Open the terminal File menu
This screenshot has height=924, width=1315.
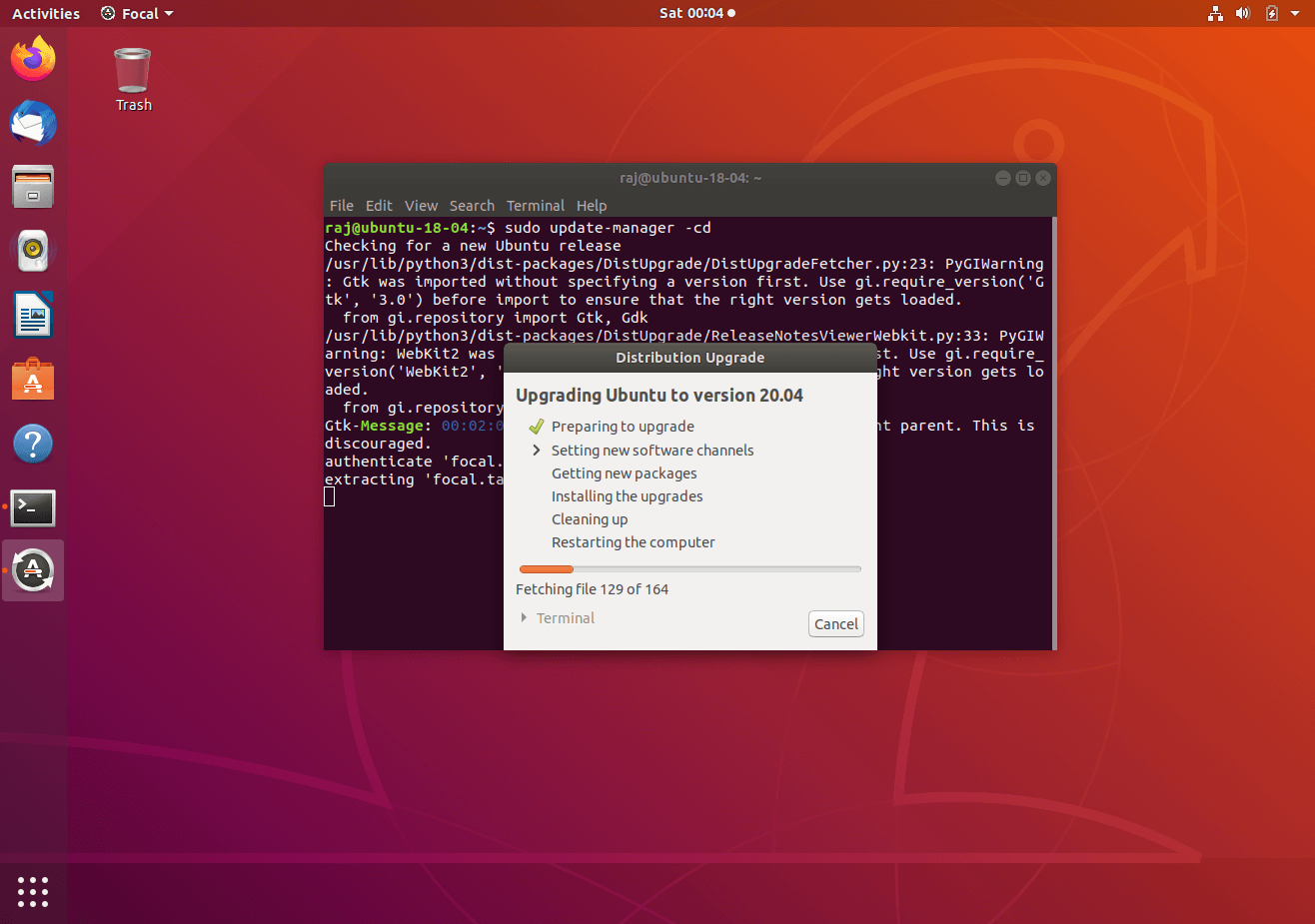click(342, 205)
